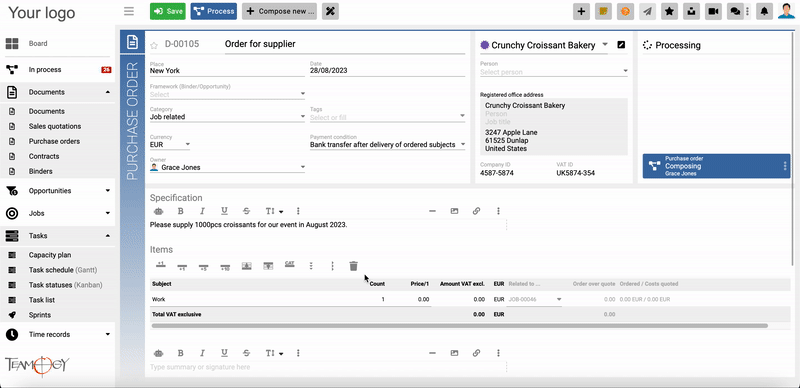
Task: Click the paper plane send icon
Action: pos(647,11)
